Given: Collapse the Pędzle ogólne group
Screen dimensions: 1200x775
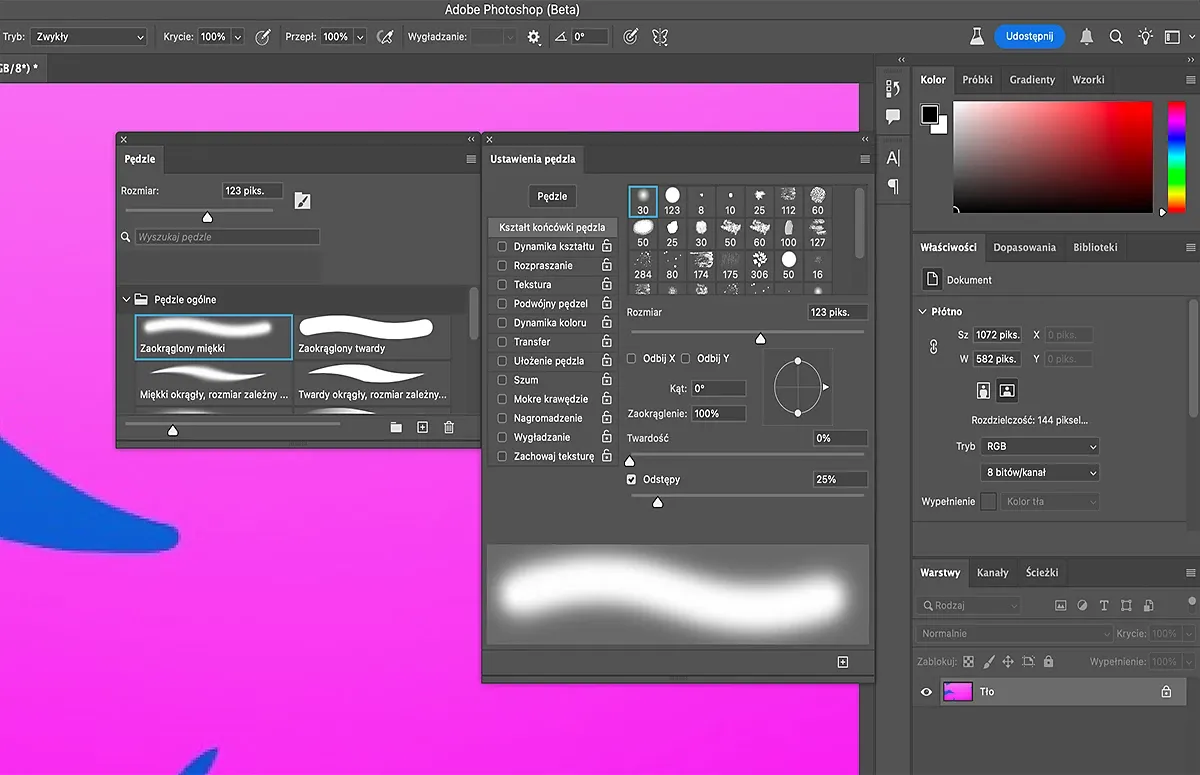Looking at the screenshot, I should (126, 298).
